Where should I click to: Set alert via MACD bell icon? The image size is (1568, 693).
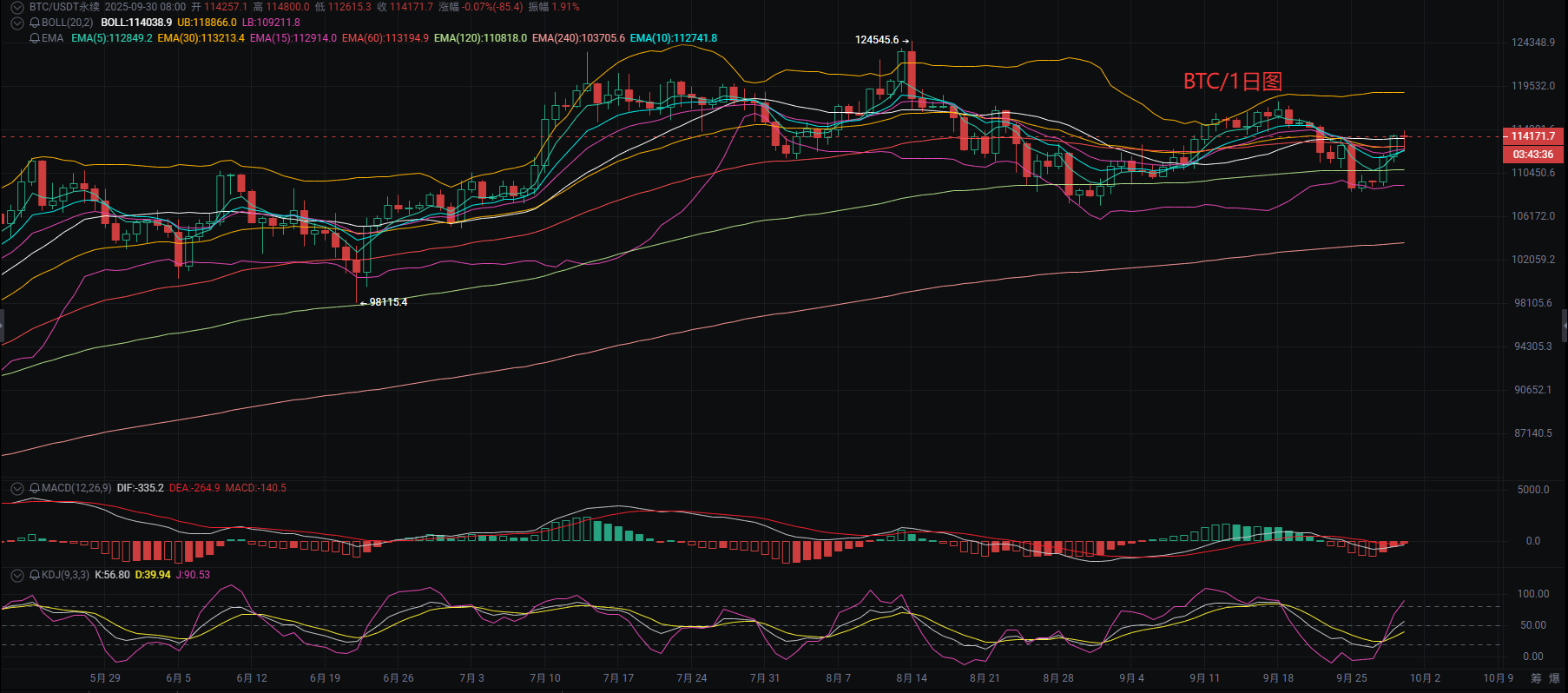(35, 488)
